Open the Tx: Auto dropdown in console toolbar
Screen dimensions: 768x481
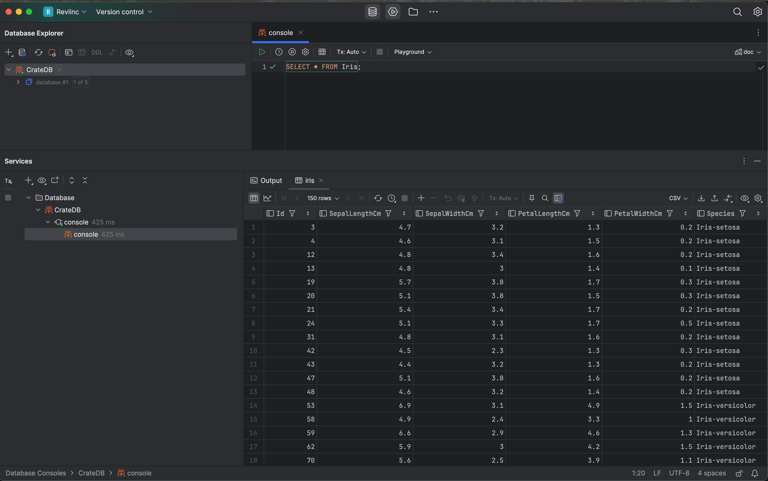[351, 52]
